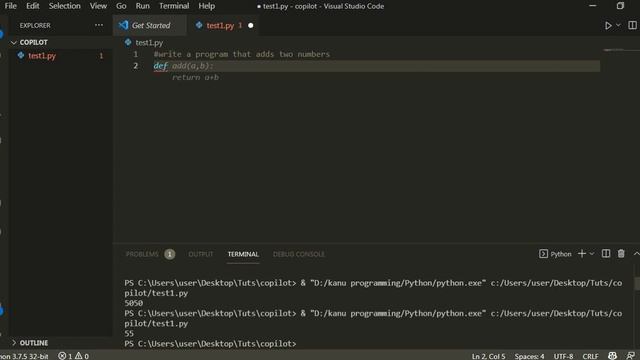Split the editor to the right
Image resolution: width=640 pixels, height=360 pixels.
pyautogui.click(x=632, y=25)
